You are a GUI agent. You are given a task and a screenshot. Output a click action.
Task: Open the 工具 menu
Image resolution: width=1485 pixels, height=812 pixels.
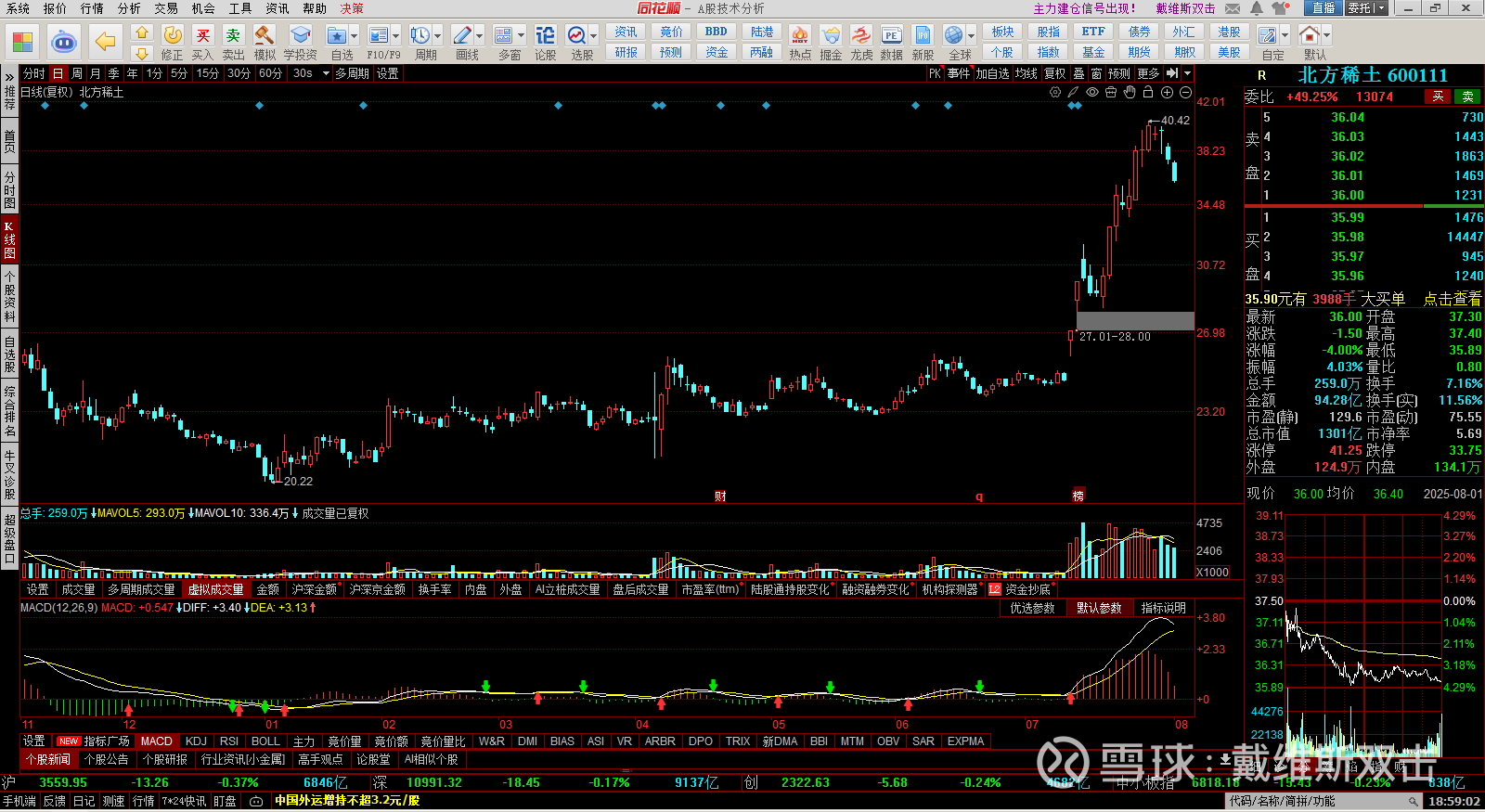click(240, 8)
